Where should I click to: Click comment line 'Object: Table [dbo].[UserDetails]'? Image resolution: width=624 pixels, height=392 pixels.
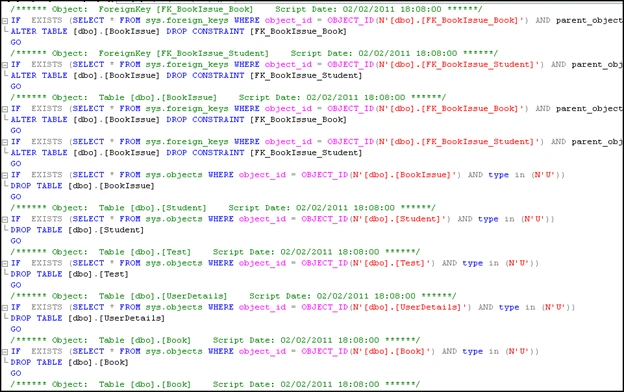click(233, 296)
